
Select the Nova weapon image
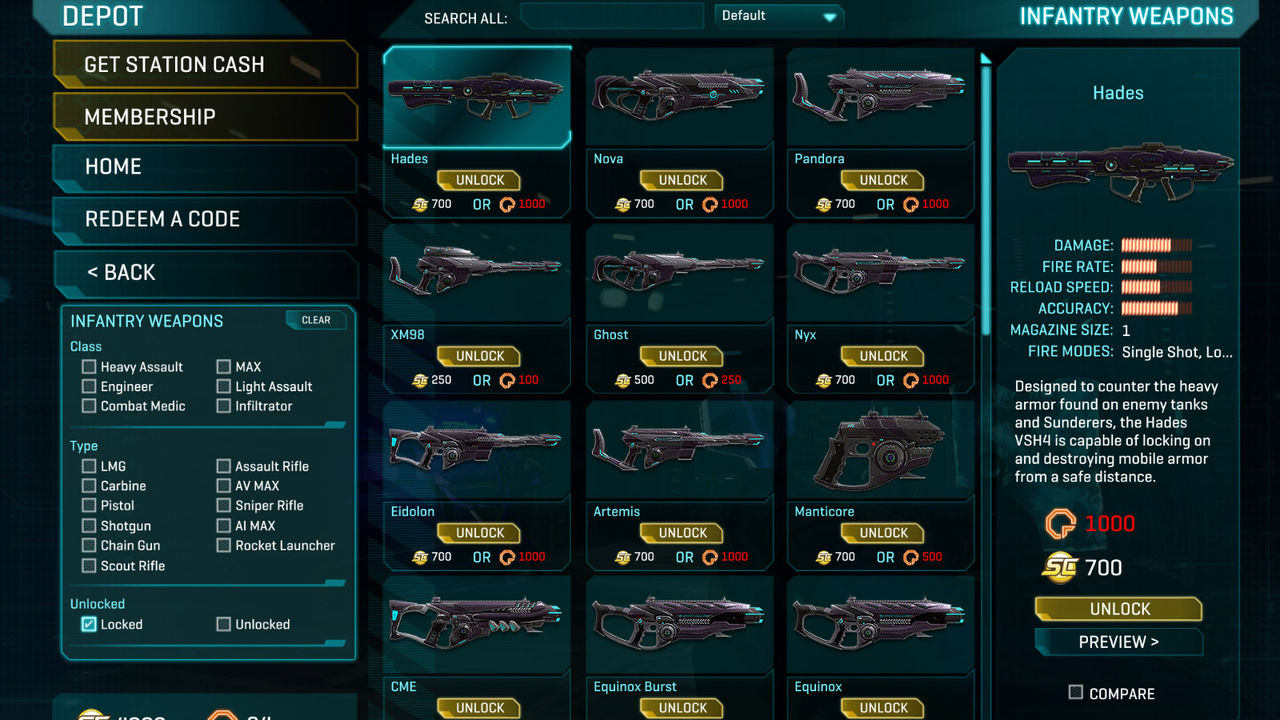[679, 95]
